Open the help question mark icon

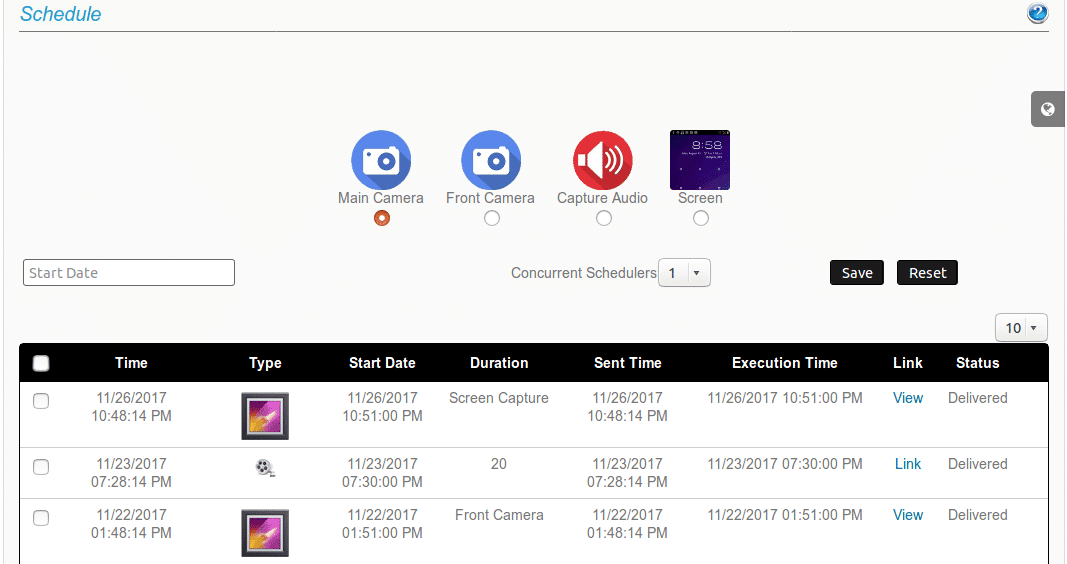pos(1038,13)
